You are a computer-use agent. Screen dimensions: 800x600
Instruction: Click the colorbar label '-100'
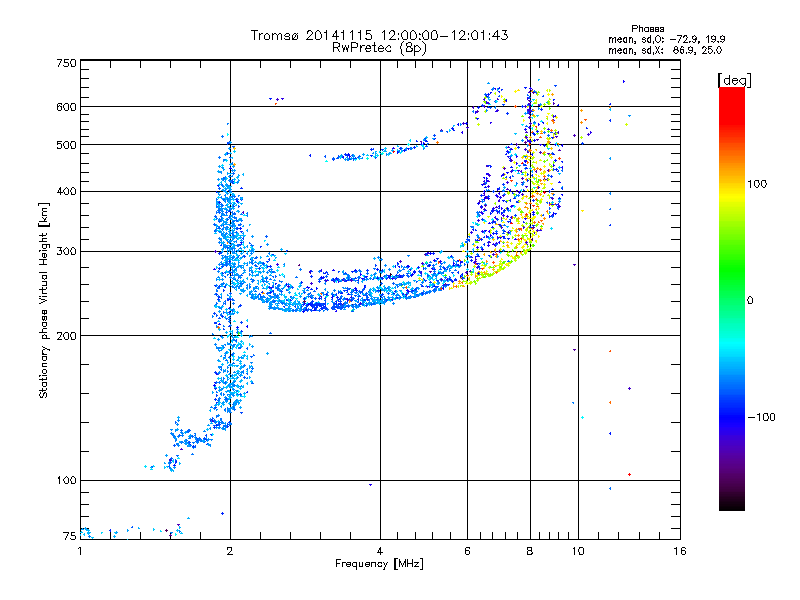click(762, 417)
